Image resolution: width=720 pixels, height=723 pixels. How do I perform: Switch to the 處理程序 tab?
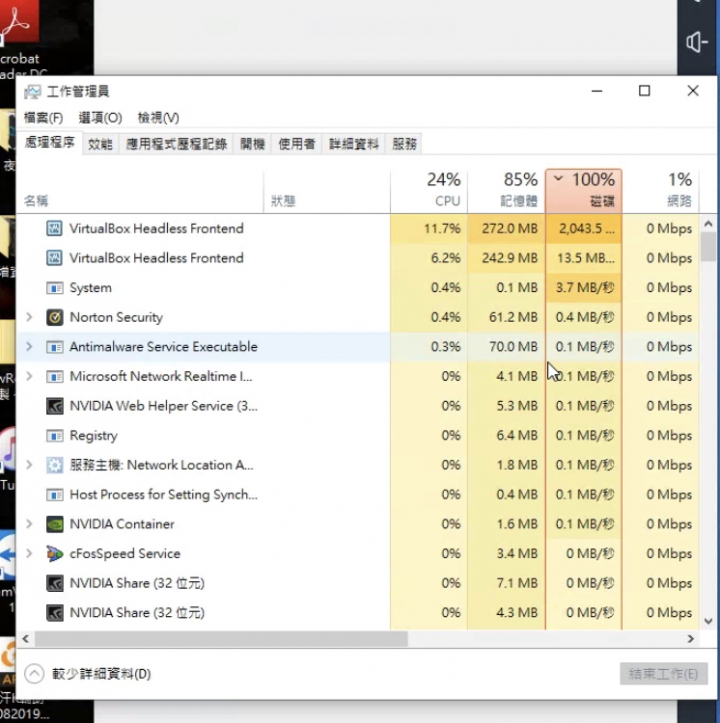click(x=50, y=142)
